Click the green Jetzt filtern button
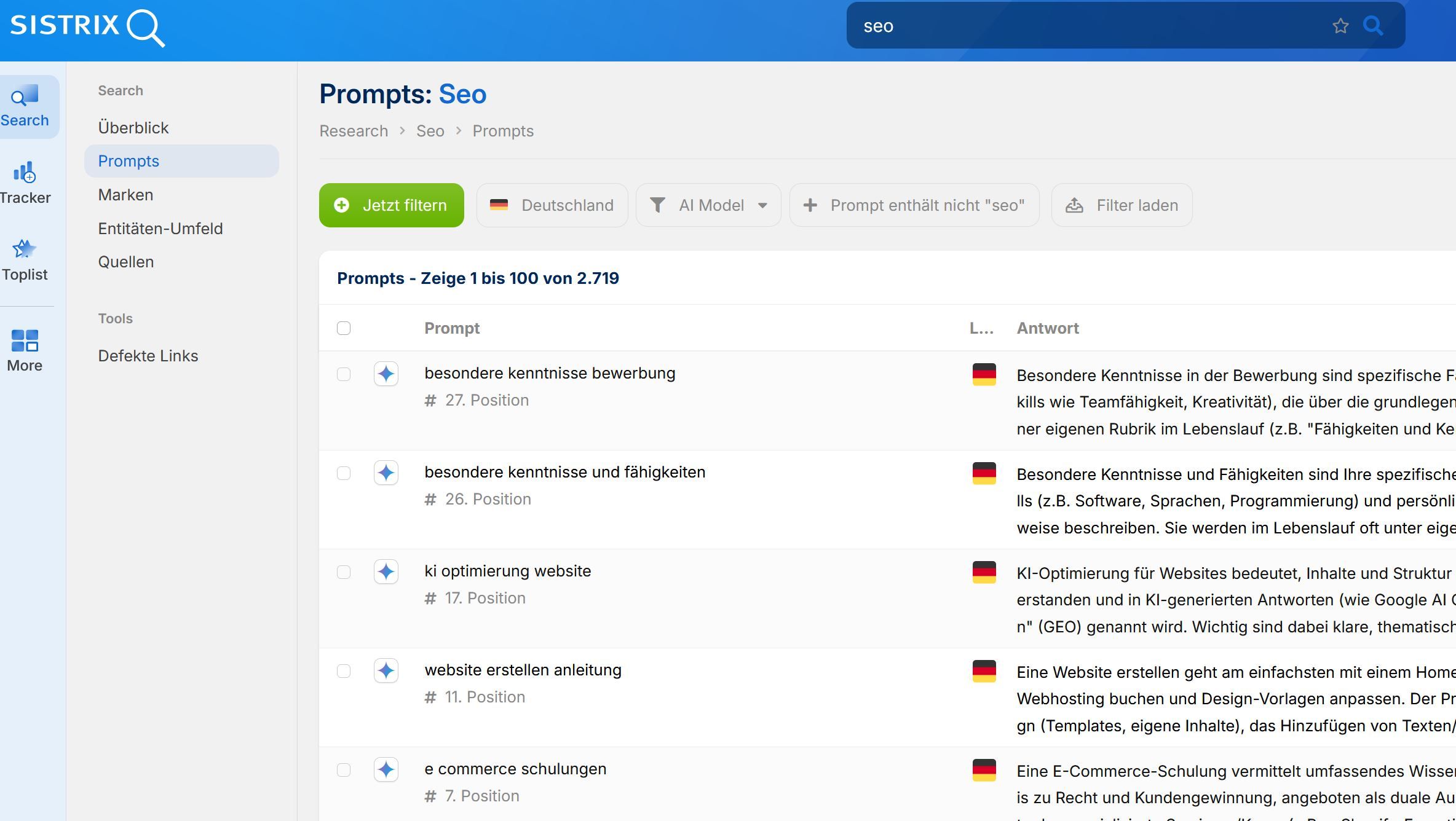Screen dimensions: 1456x821 tap(392, 205)
